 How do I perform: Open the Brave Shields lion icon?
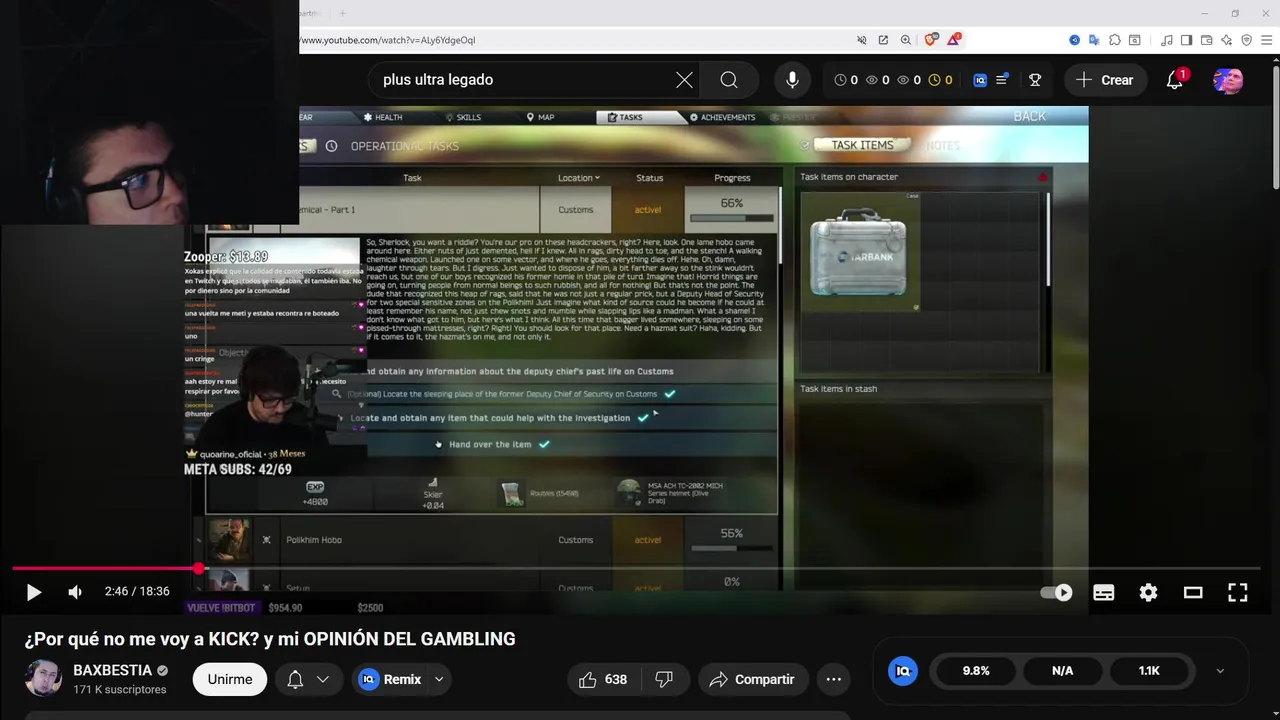click(x=931, y=40)
